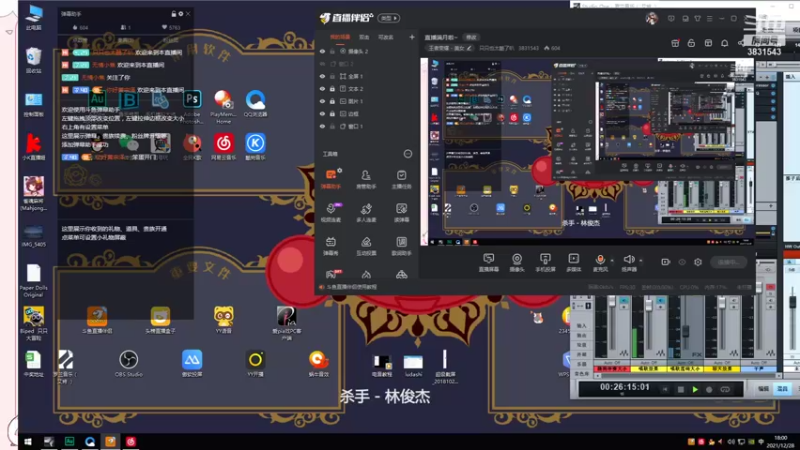The image size is (800, 450).
Task: Click the 直播中 streaming button
Action: [729, 262]
